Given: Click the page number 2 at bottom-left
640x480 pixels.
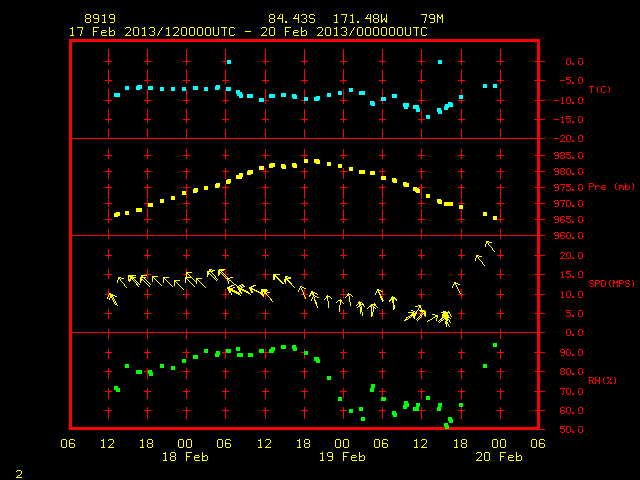Looking at the screenshot, I should 19,474.
